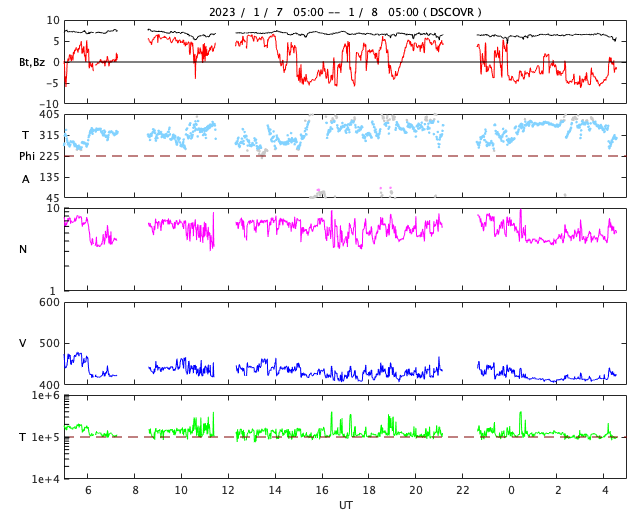Image resolution: width=640 pixels, height=512 pixels.
Task: Click the Bt,Bz axis label
Action: 32,62
